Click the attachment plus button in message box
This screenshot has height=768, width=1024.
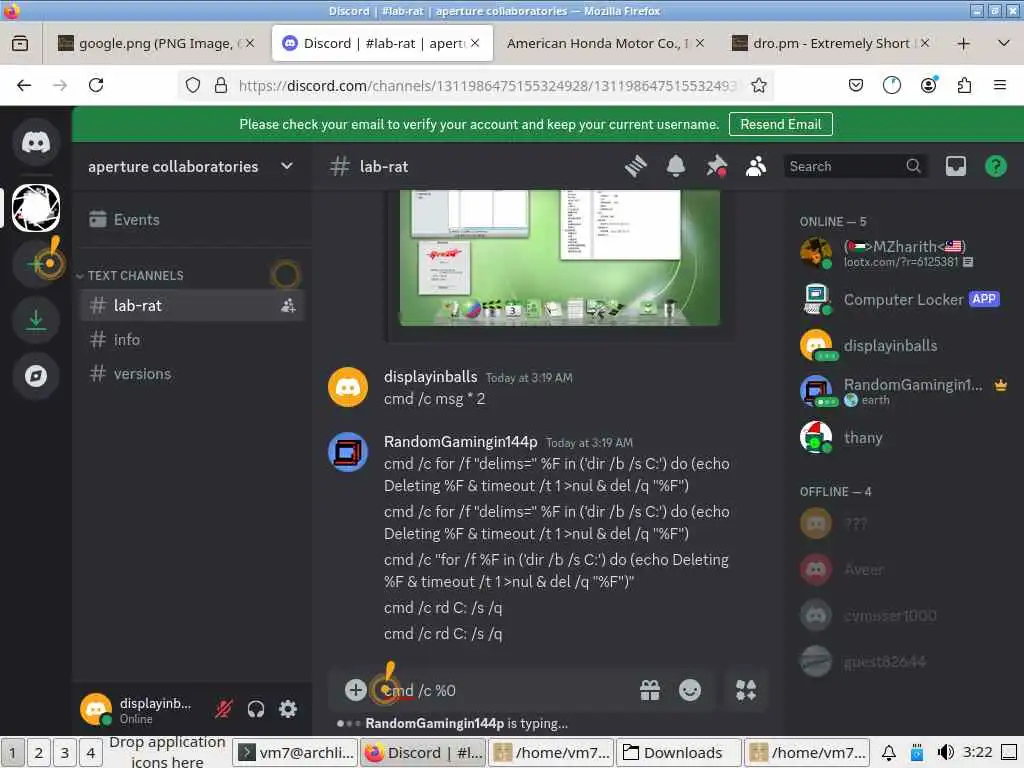tap(355, 690)
